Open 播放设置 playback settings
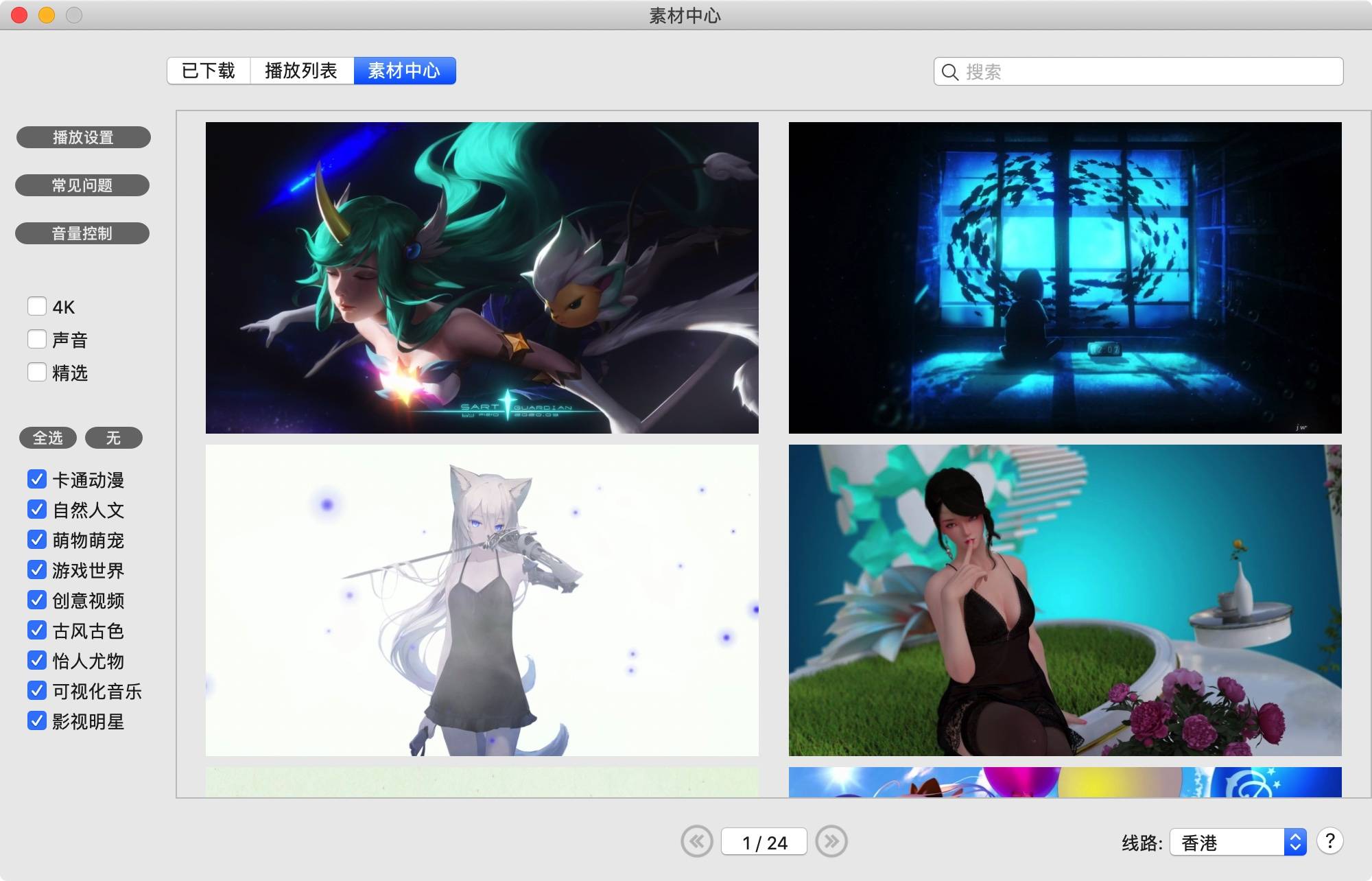The width and height of the screenshot is (1372, 881). 83,137
